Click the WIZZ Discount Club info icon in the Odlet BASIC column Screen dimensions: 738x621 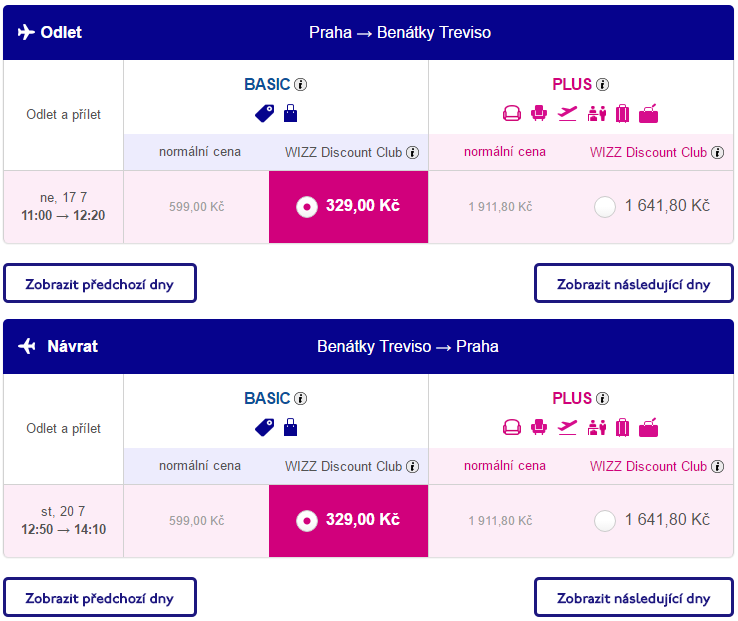(412, 153)
